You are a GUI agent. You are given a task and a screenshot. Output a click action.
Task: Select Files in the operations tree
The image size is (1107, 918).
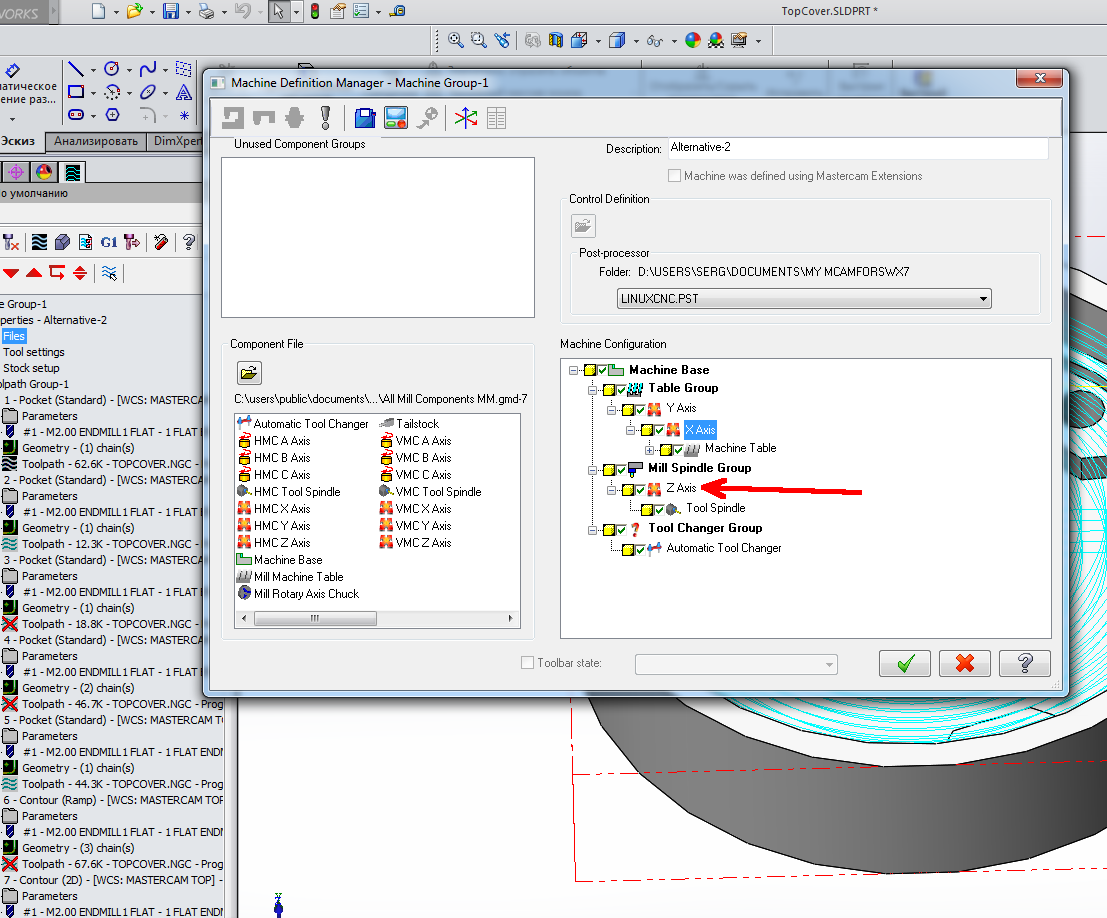pyautogui.click(x=14, y=336)
